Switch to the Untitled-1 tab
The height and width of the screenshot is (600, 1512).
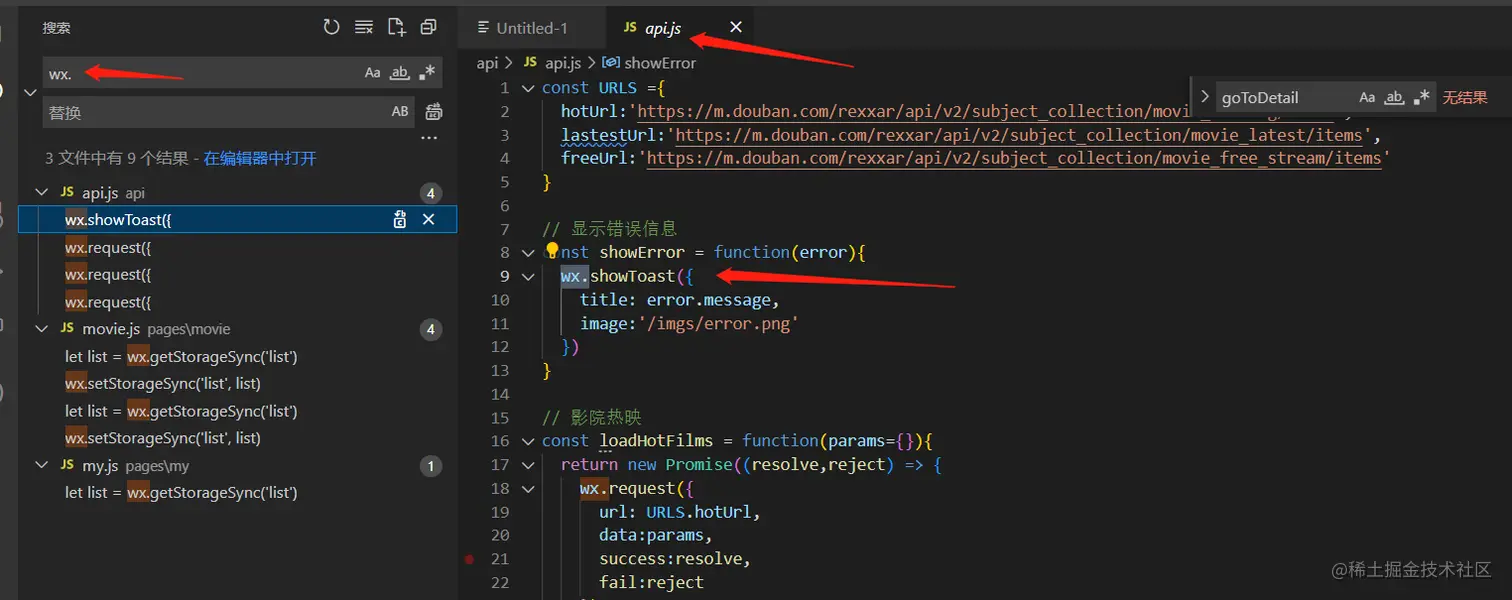click(x=531, y=27)
